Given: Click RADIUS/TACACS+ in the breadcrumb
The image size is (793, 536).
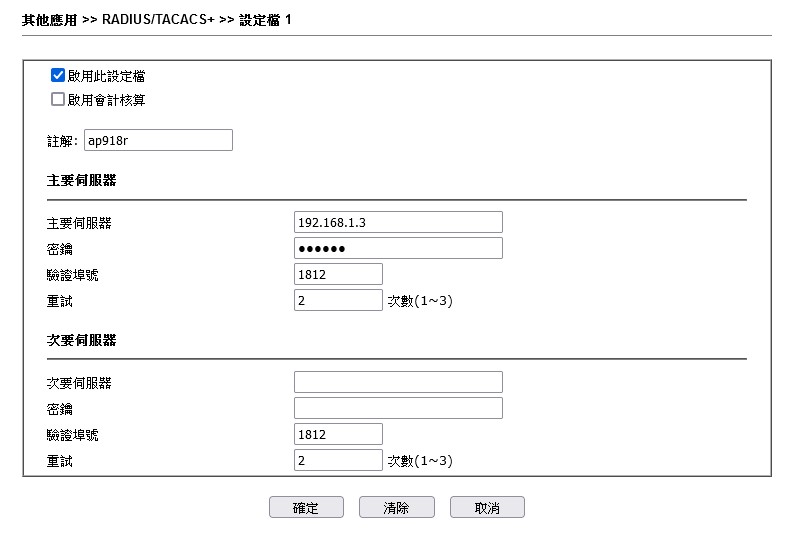Looking at the screenshot, I should point(158,20).
